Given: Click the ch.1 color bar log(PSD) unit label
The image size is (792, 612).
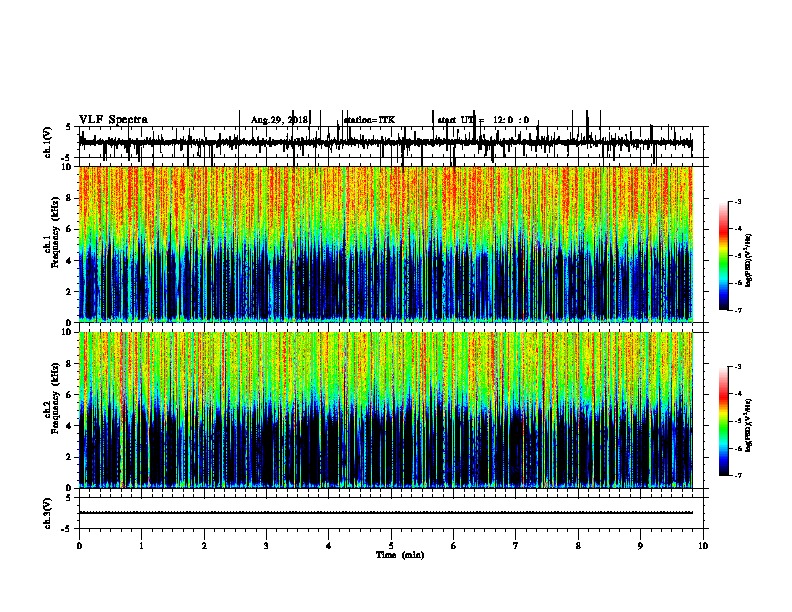Looking at the screenshot, I should point(749,260).
